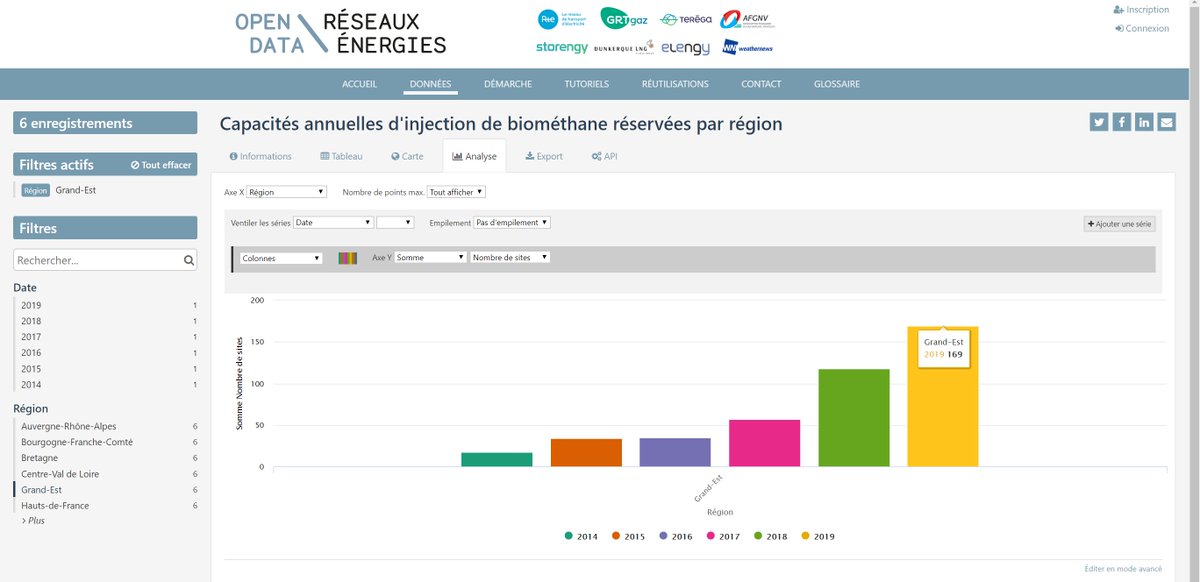Open TUTORIELS in navigation
This screenshot has width=1200, height=582.
(587, 84)
